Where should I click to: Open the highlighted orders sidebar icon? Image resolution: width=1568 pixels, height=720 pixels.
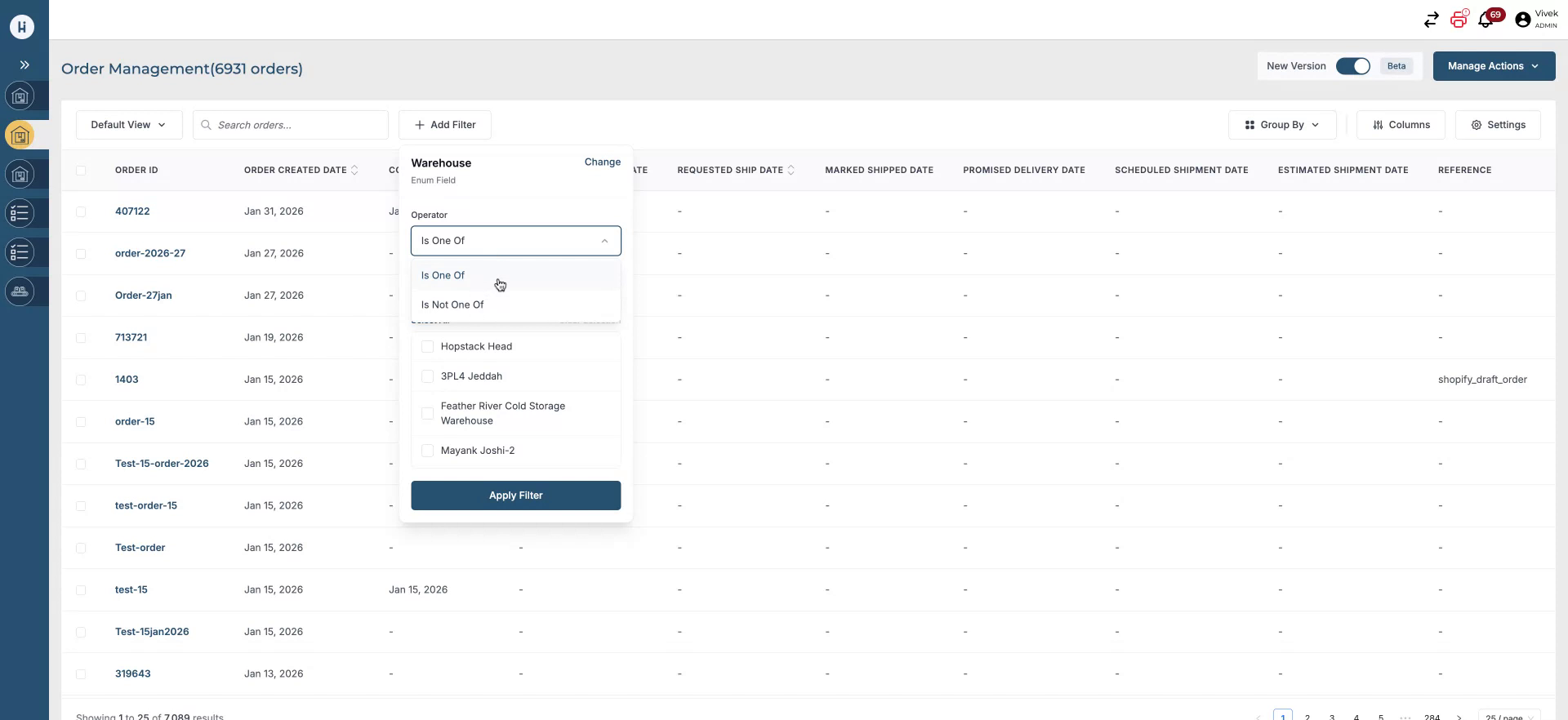[20, 136]
